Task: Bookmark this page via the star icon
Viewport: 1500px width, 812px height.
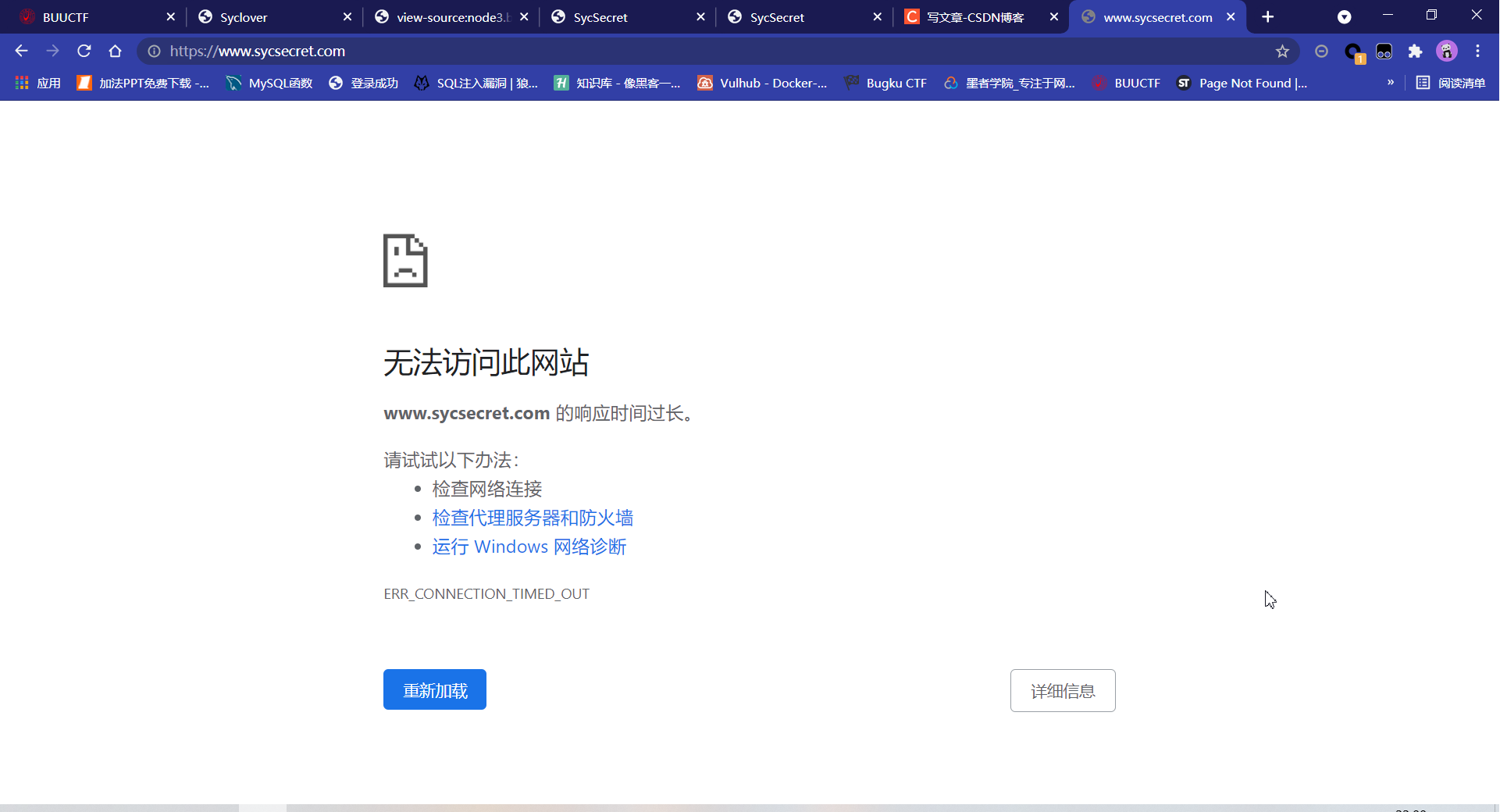Action: coord(1282,51)
